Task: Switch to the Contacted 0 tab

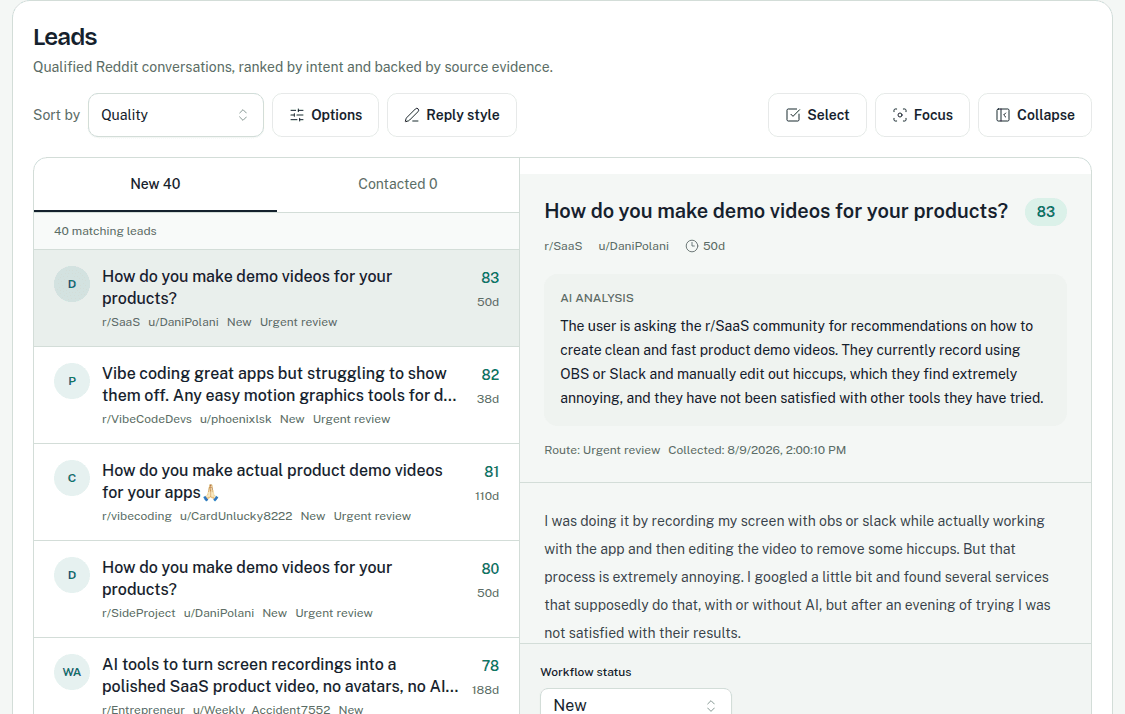Action: point(397,184)
